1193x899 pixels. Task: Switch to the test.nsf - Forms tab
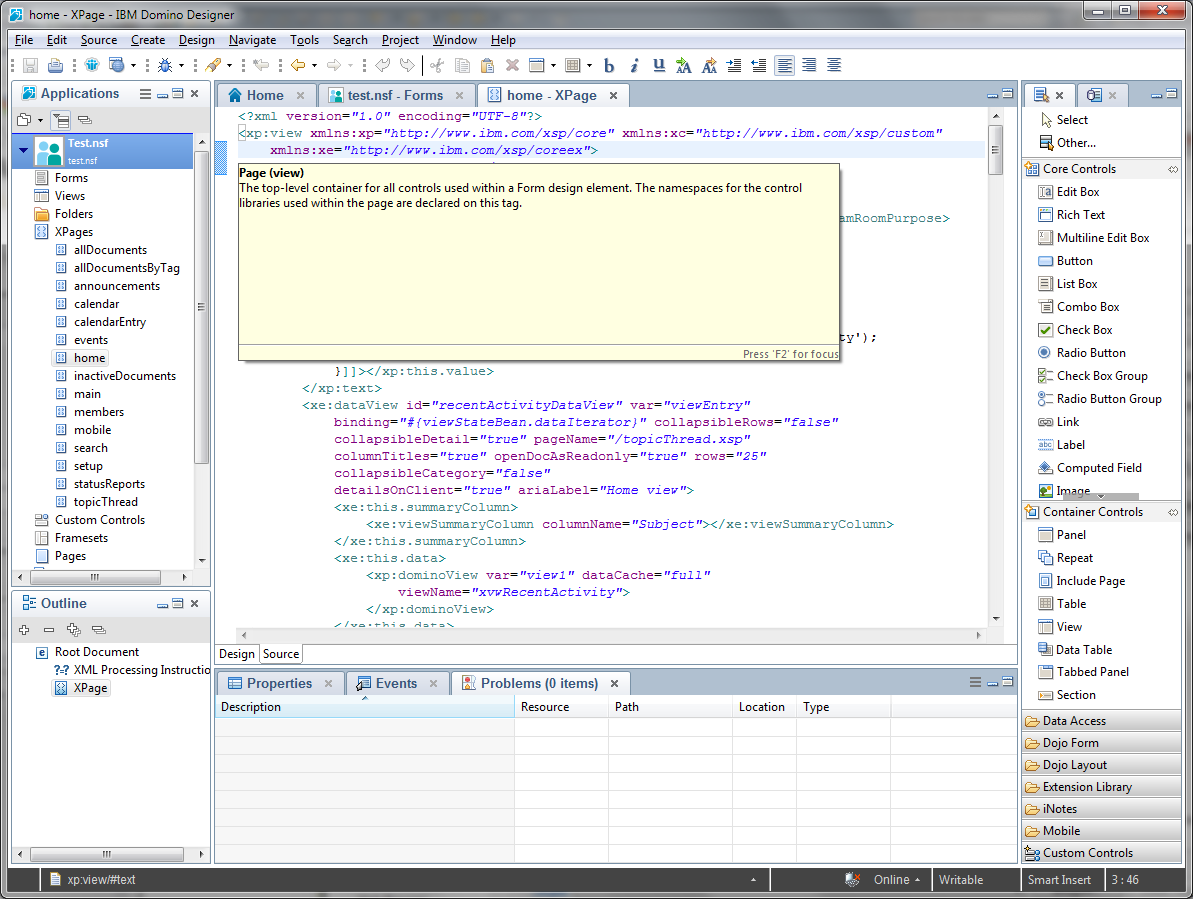(395, 95)
